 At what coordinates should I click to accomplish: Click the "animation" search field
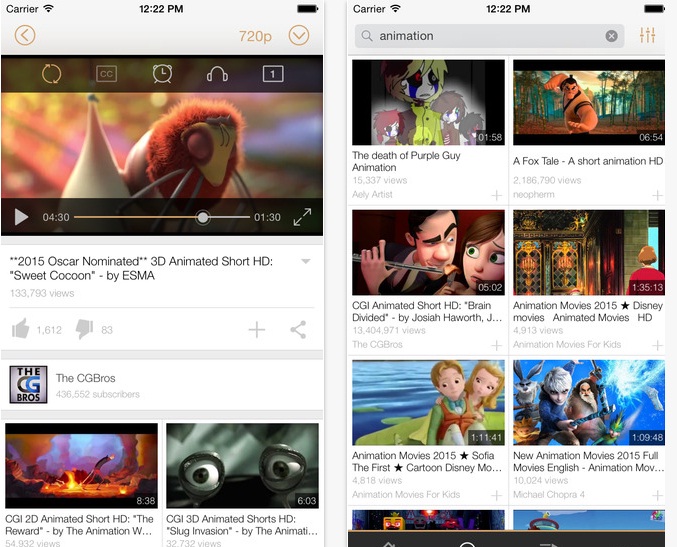(x=489, y=36)
